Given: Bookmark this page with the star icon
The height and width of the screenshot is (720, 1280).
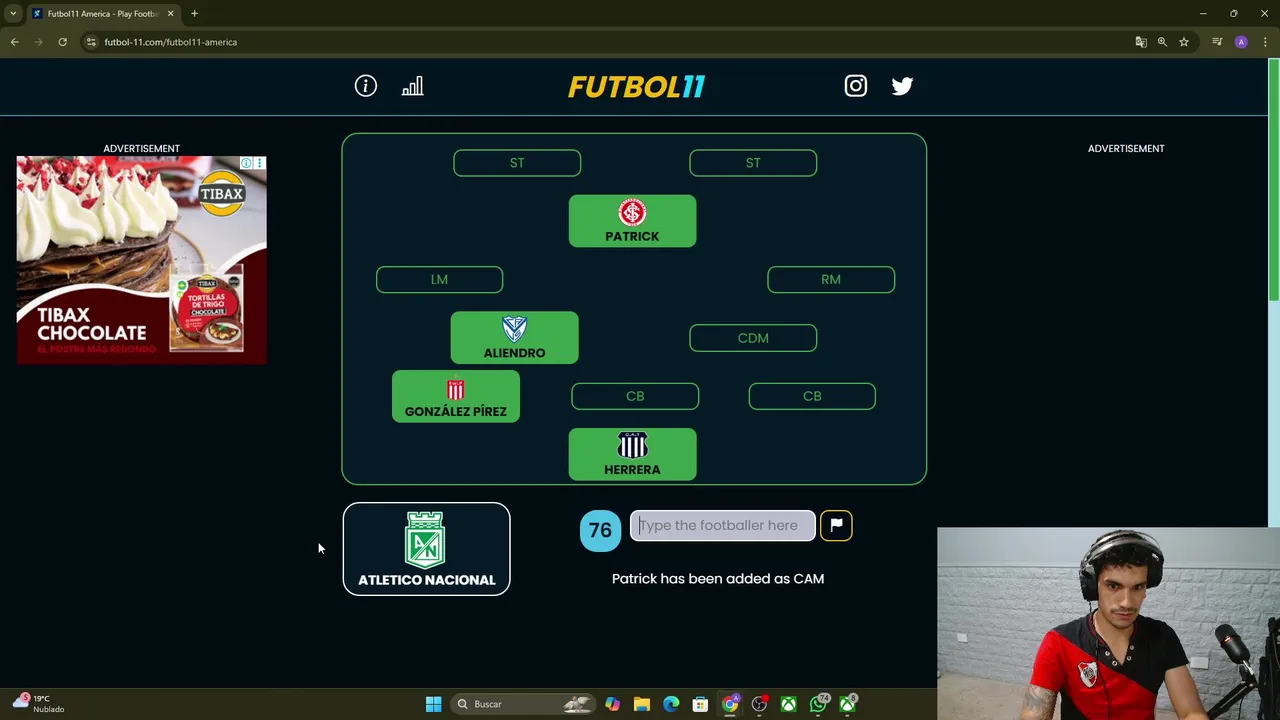Looking at the screenshot, I should click(x=1184, y=42).
